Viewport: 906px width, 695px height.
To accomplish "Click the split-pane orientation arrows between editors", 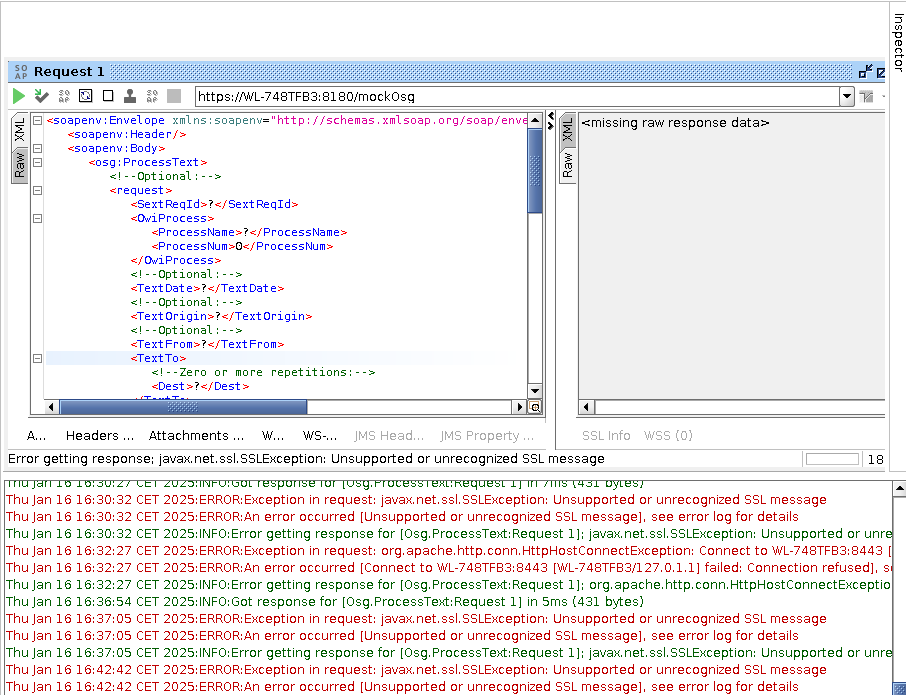I will point(550,120).
